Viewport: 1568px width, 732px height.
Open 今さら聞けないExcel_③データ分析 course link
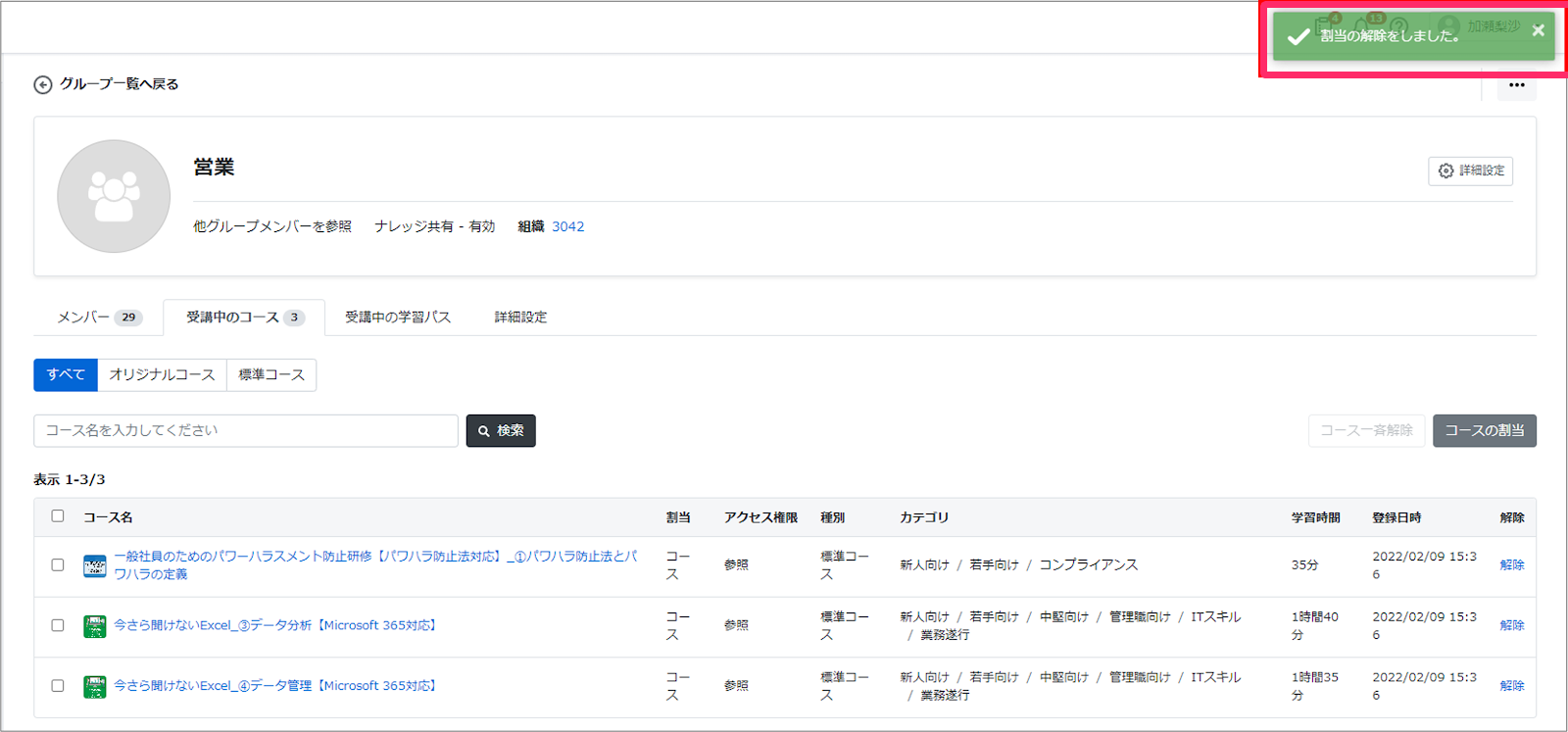[x=275, y=625]
